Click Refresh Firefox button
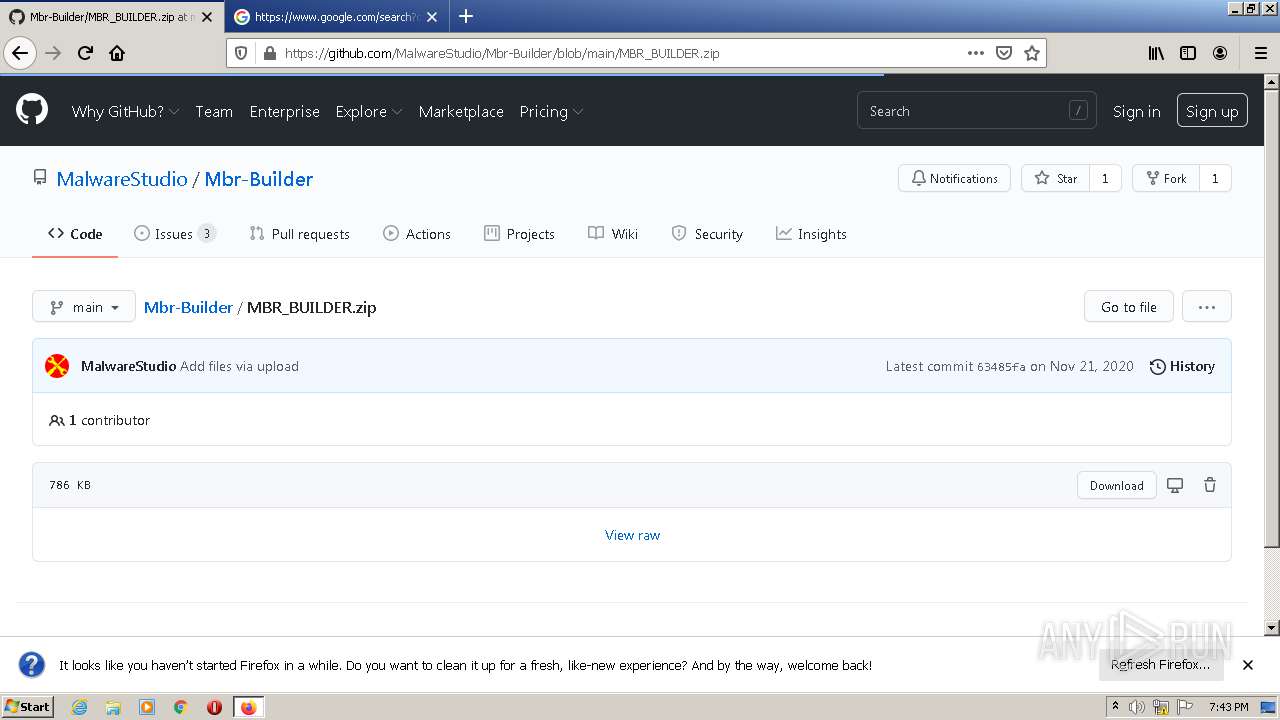This screenshot has height=720, width=1280. [1160, 664]
